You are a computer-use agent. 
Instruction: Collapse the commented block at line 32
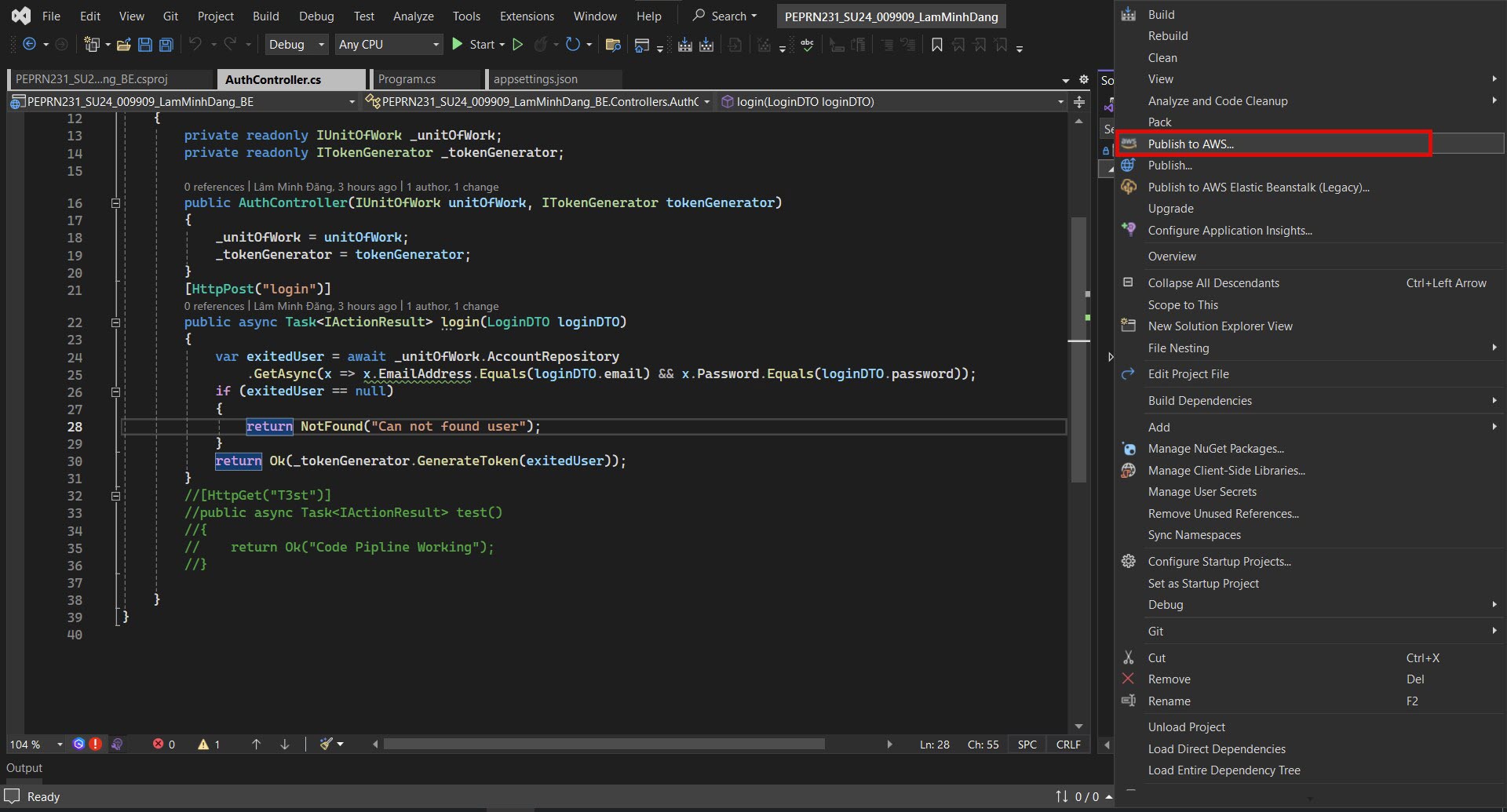click(115, 496)
